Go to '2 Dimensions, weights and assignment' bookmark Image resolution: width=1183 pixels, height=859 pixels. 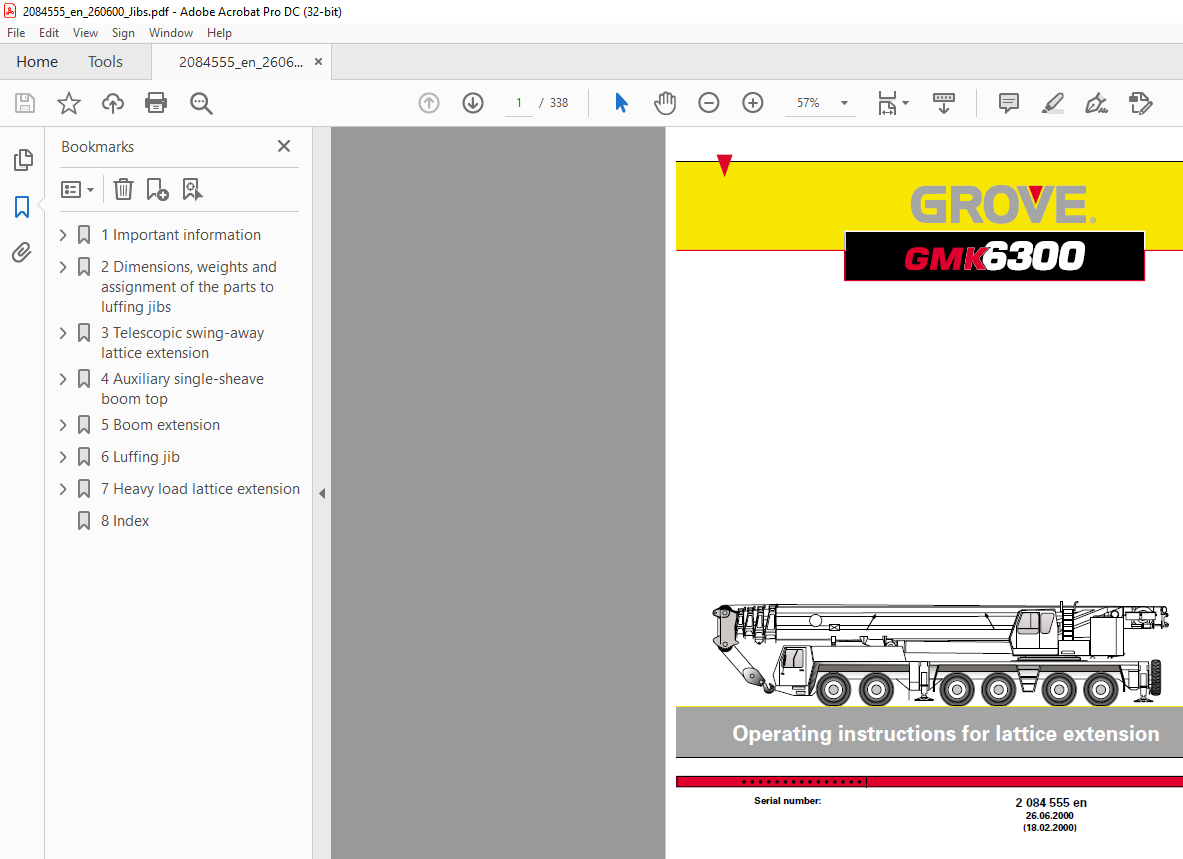(x=189, y=287)
